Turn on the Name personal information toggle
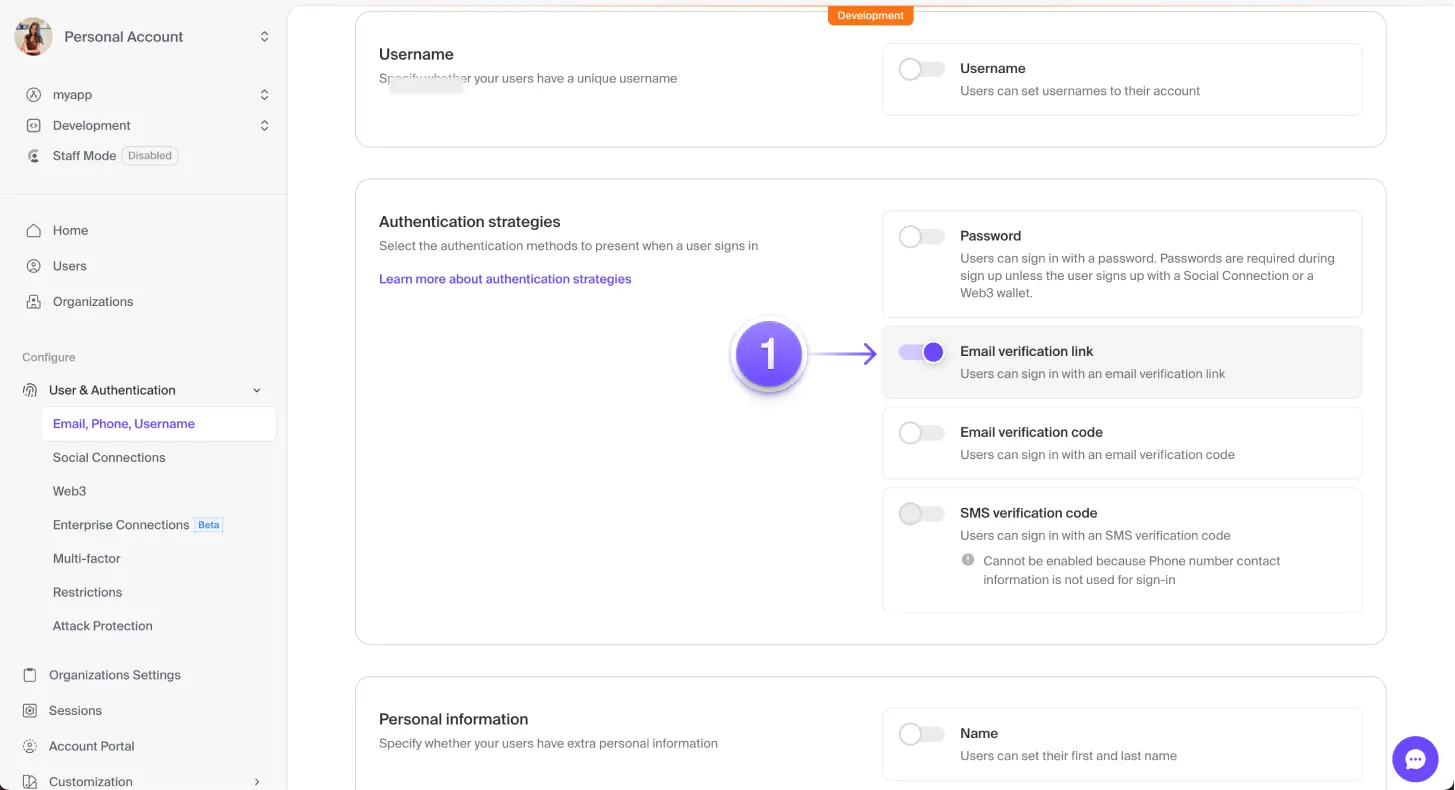Image resolution: width=1455 pixels, height=790 pixels. (x=920, y=733)
